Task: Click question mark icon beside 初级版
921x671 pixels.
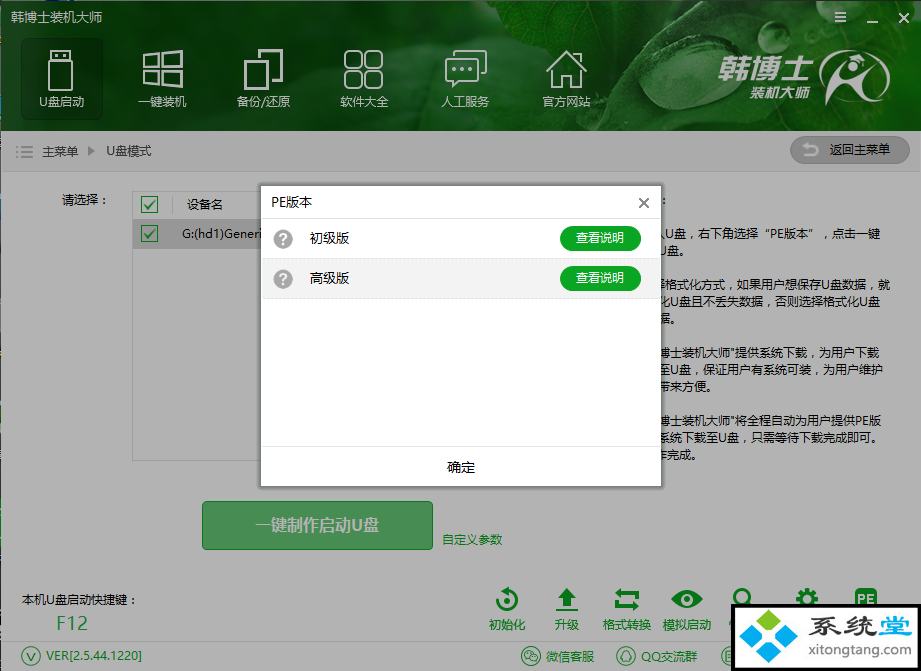Action: pos(283,239)
